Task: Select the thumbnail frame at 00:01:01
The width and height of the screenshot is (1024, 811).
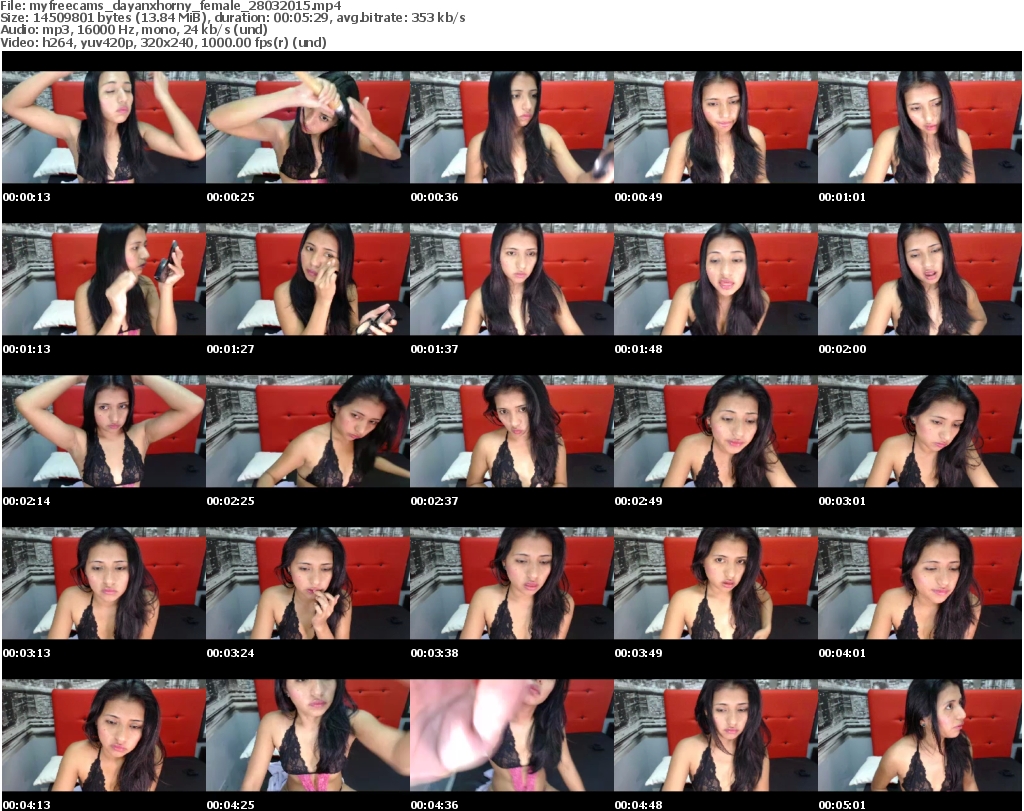Action: click(920, 127)
